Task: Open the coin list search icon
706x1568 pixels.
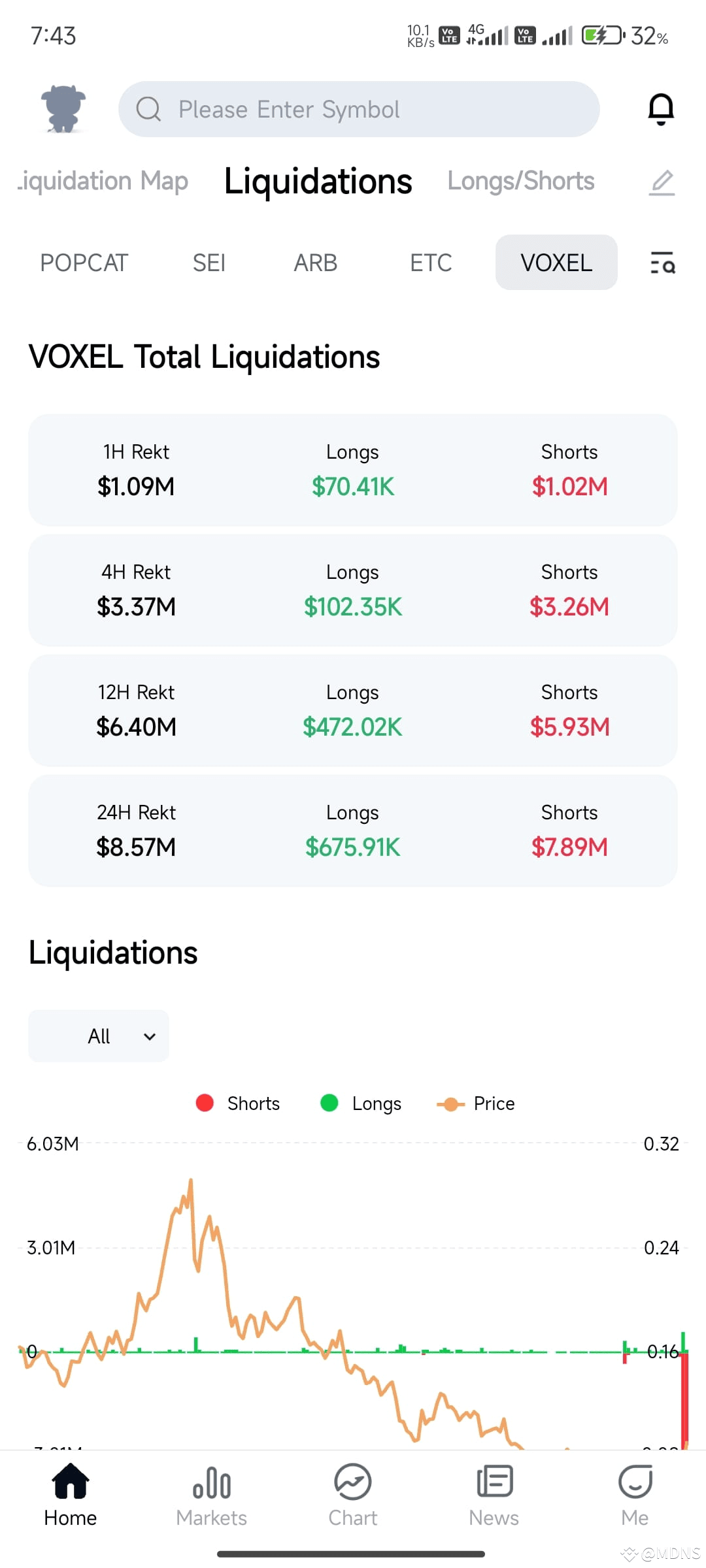Action: 662,263
